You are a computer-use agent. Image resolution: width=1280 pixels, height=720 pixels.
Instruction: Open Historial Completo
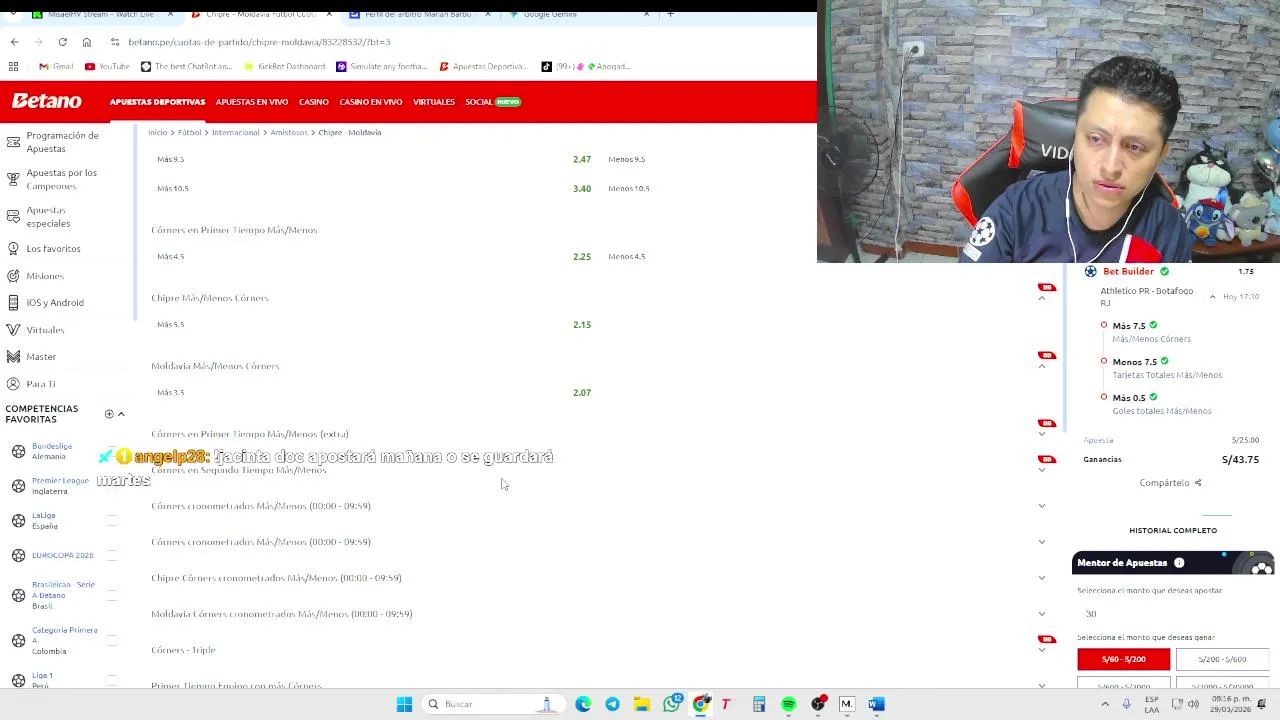coord(1173,530)
